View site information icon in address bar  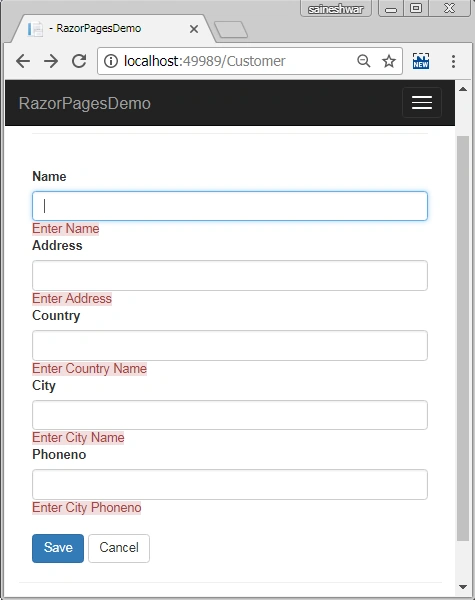click(x=111, y=61)
